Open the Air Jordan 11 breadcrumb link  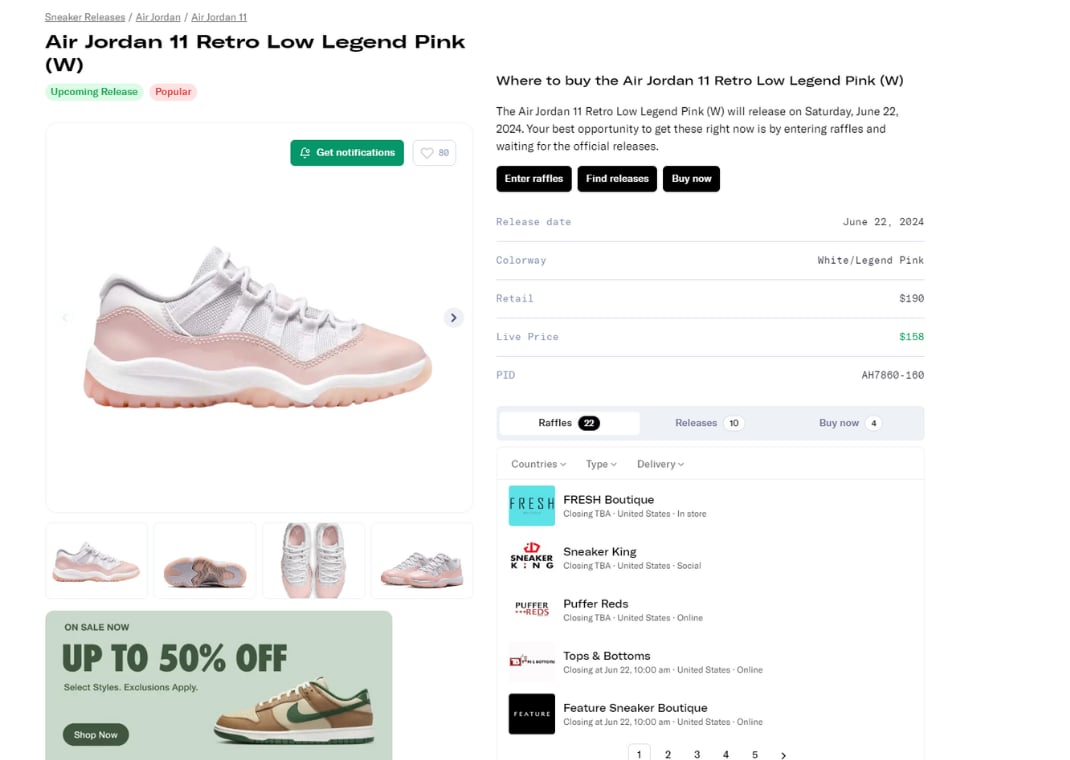[219, 17]
